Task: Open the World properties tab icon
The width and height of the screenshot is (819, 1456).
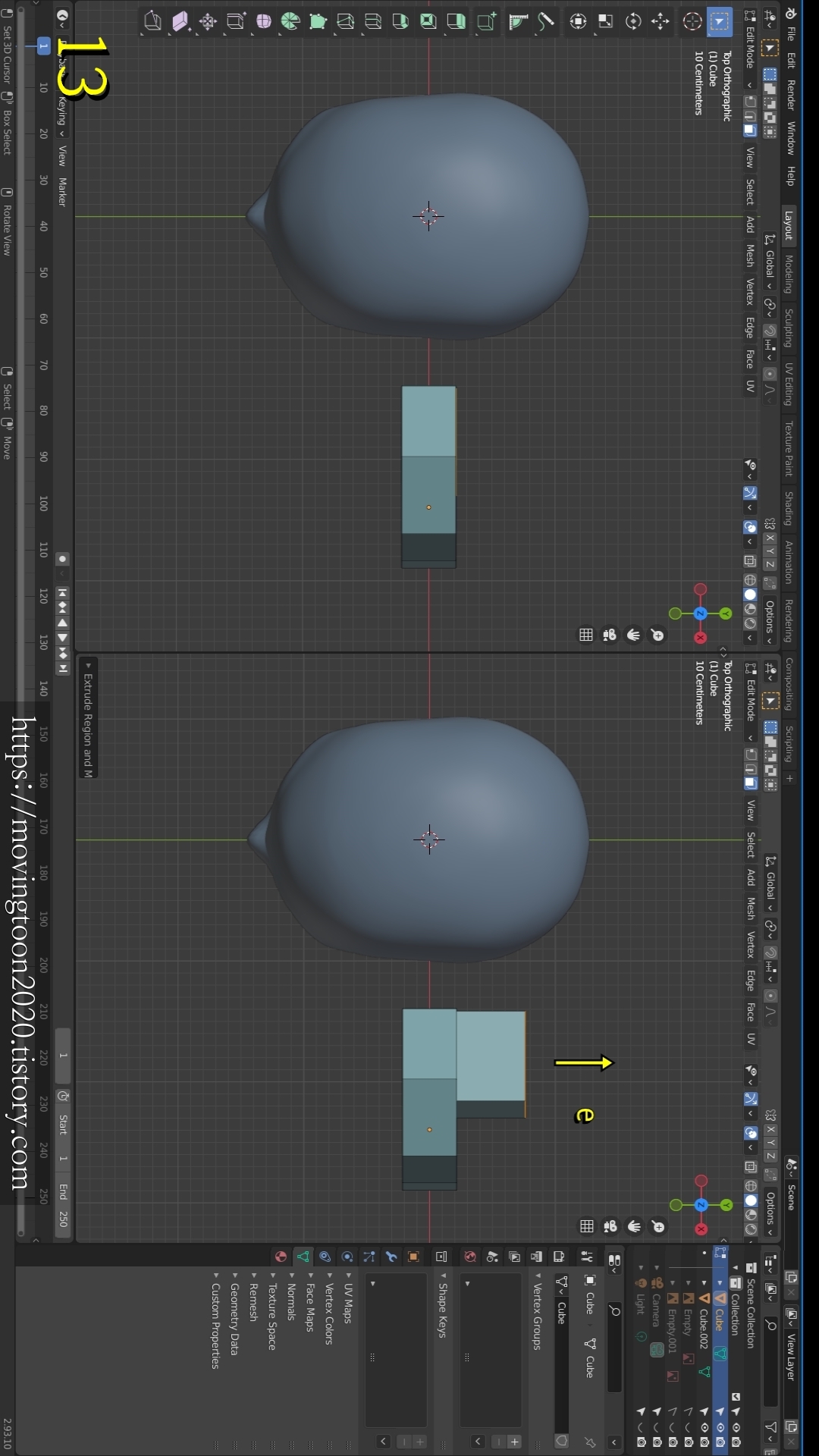Action: [x=470, y=1257]
